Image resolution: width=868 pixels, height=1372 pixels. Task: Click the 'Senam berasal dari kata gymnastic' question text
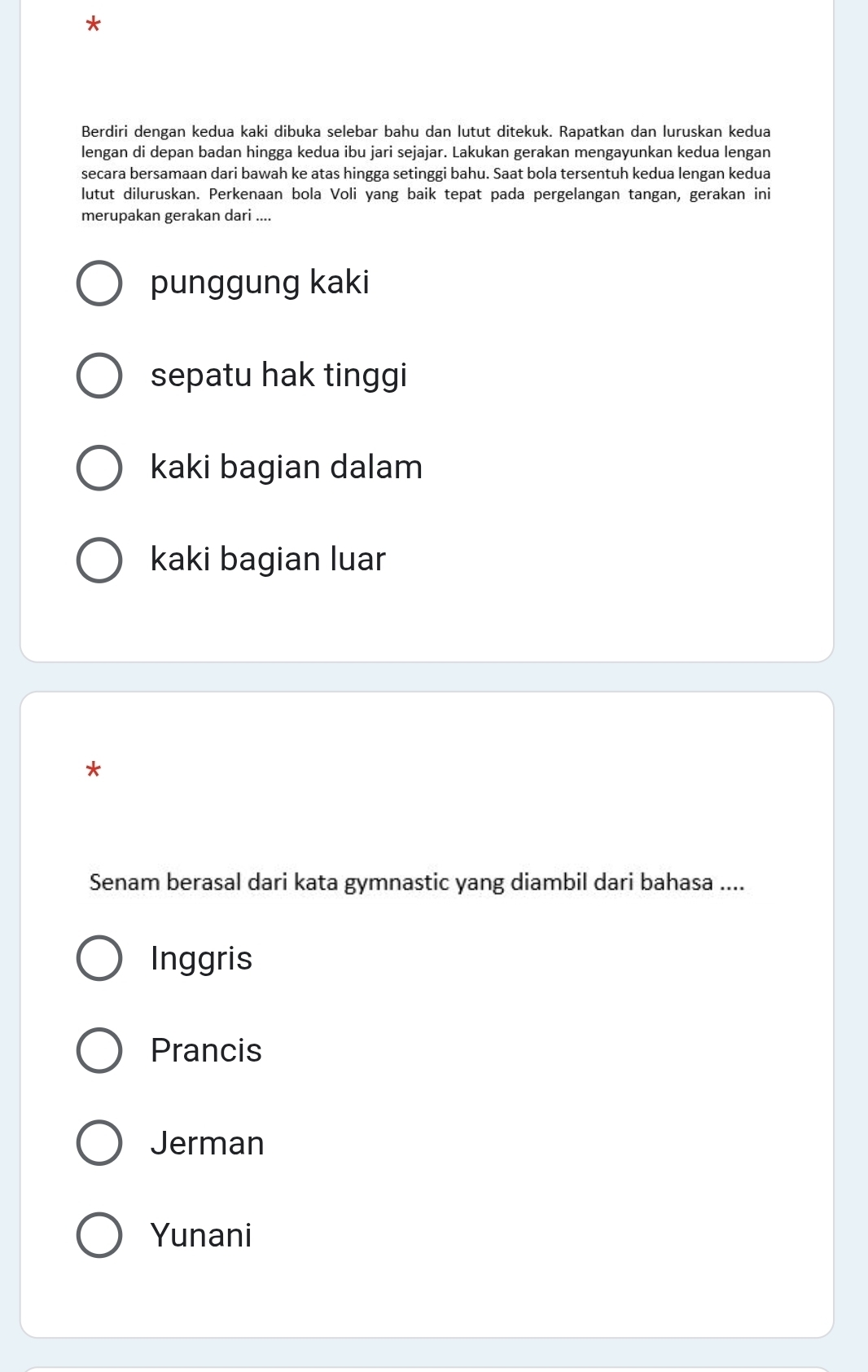417,882
